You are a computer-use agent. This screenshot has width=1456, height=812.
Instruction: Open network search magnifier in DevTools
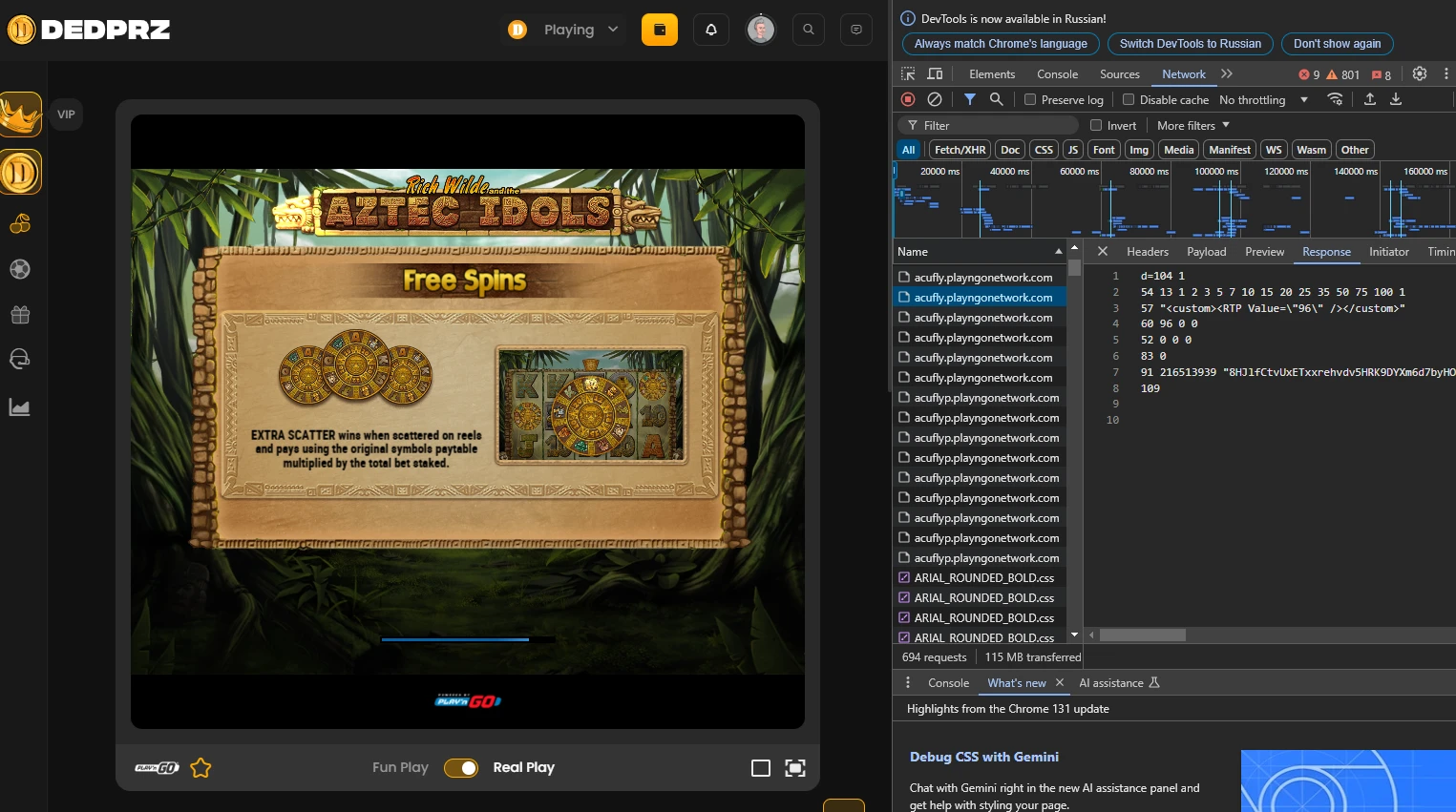click(x=997, y=99)
